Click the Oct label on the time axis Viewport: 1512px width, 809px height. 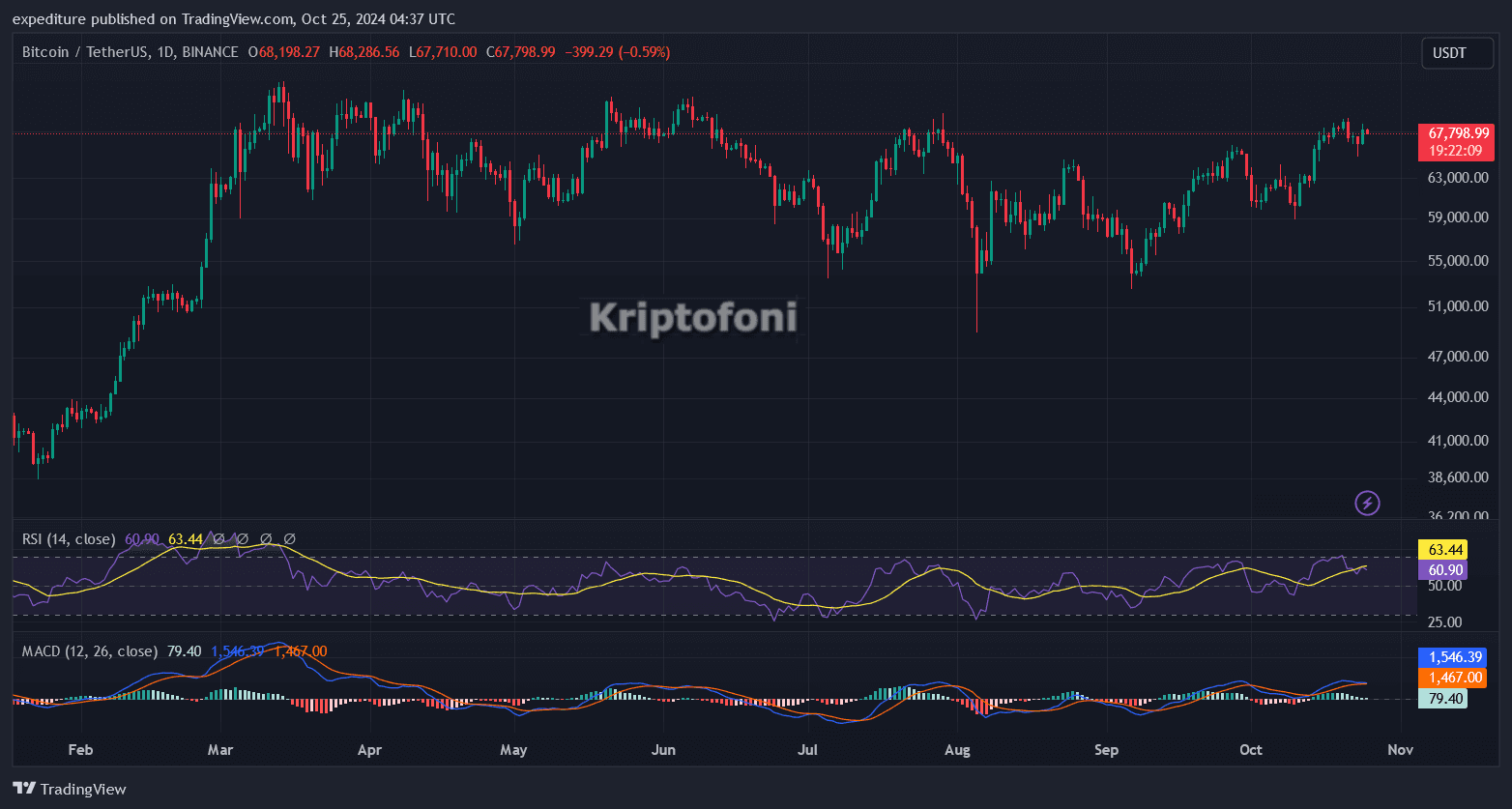[x=1250, y=750]
